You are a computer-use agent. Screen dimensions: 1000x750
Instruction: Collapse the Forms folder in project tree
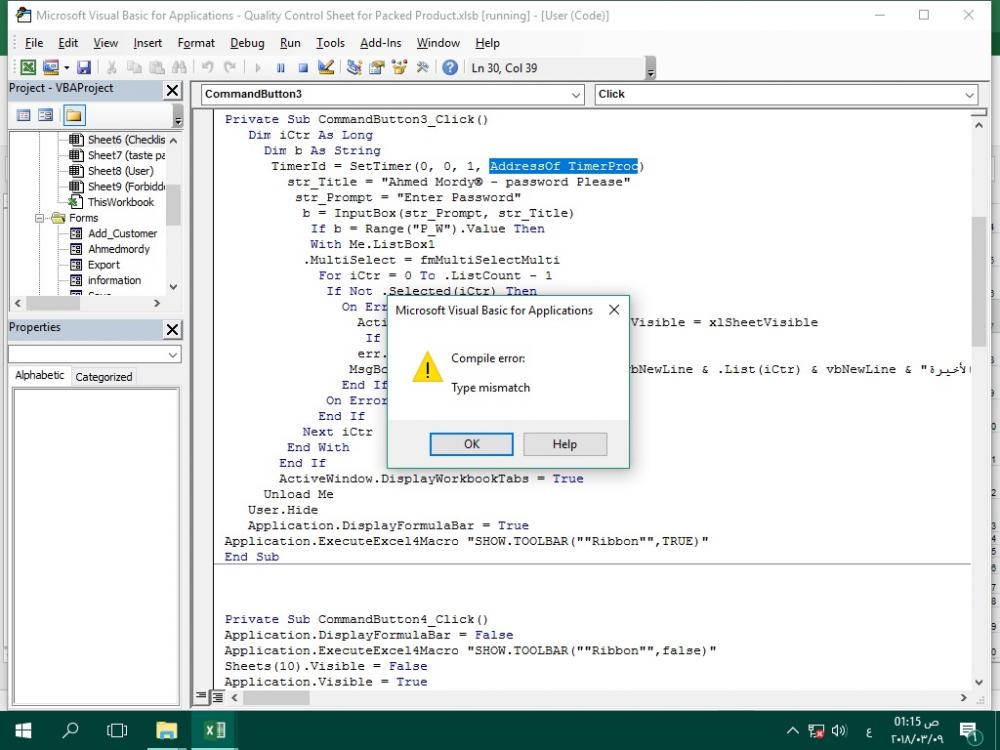[40, 218]
